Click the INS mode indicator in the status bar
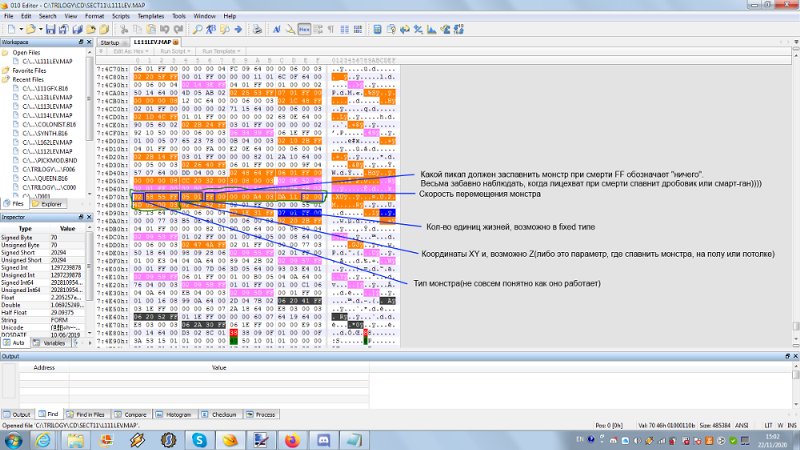 pos(792,425)
